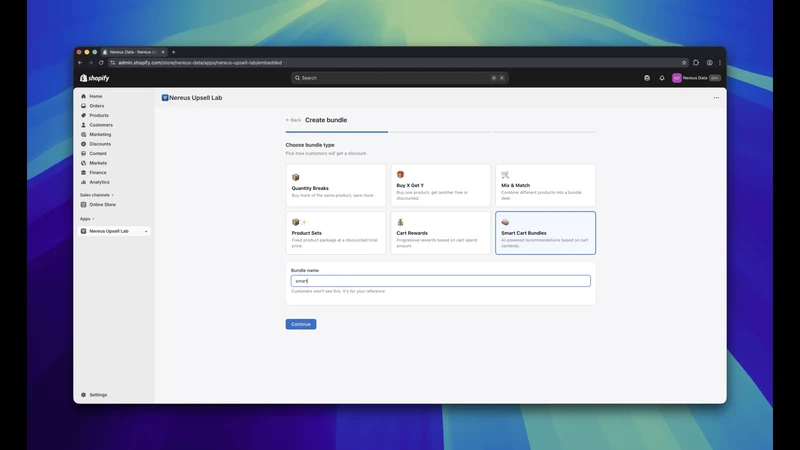The image size is (800, 450).
Task: Click the Markets globe icon
Action: click(84, 163)
